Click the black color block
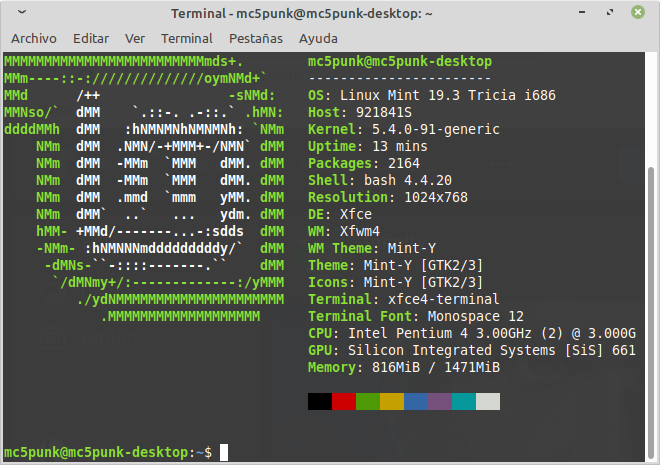Image resolution: width=660 pixels, height=465 pixels. click(320, 401)
